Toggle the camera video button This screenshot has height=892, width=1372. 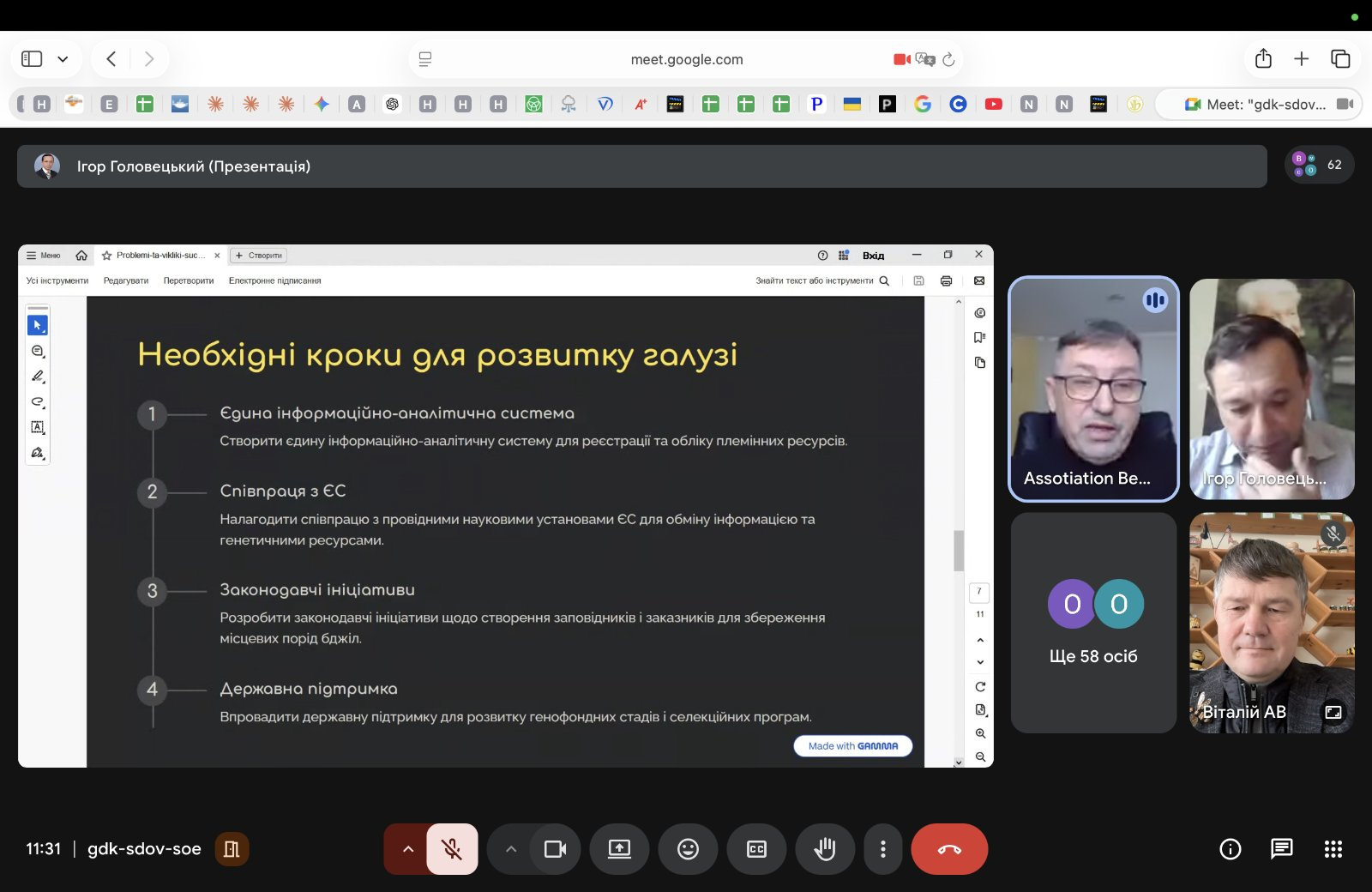coord(555,849)
